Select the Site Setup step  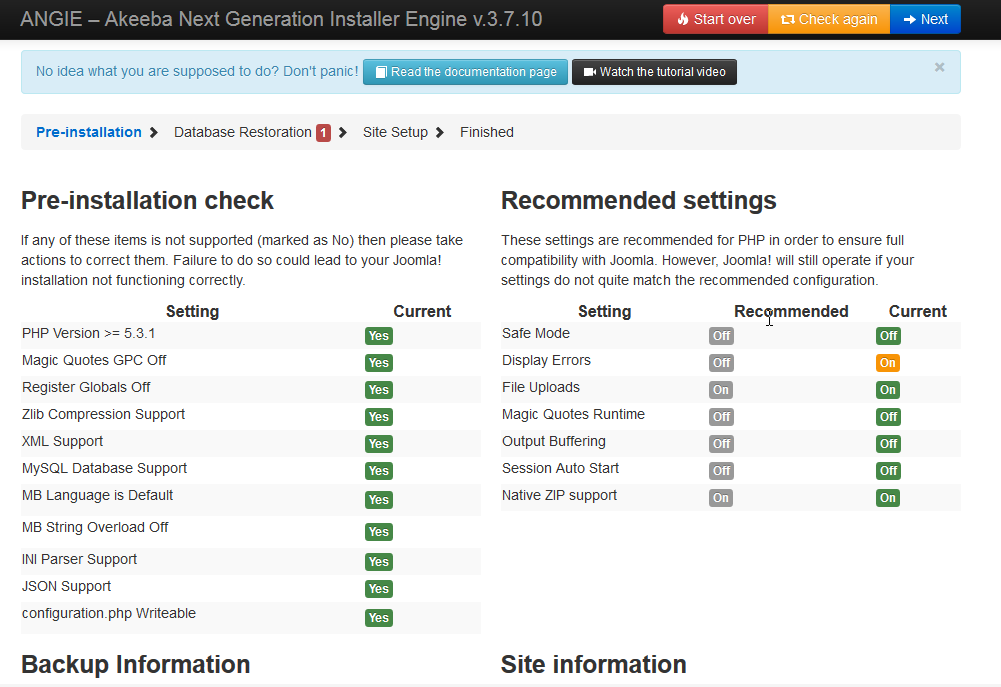[395, 132]
